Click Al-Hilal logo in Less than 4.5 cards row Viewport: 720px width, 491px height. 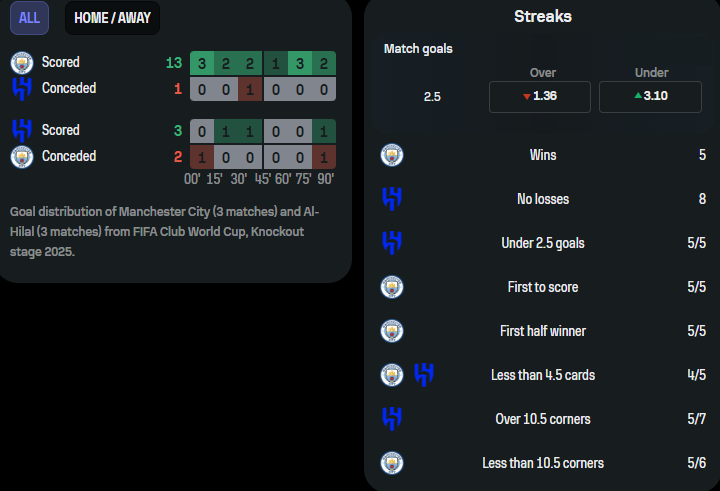pyautogui.click(x=424, y=375)
